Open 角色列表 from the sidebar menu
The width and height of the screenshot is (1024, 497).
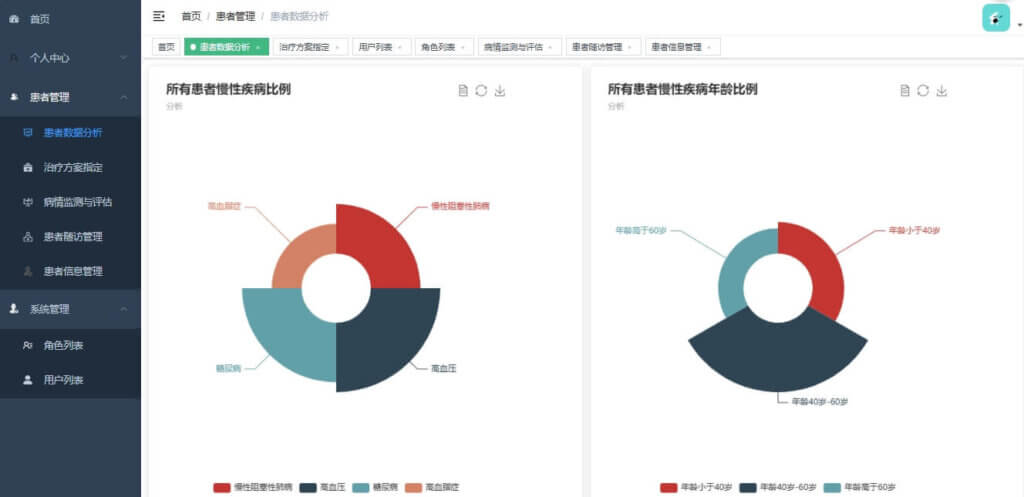point(71,345)
